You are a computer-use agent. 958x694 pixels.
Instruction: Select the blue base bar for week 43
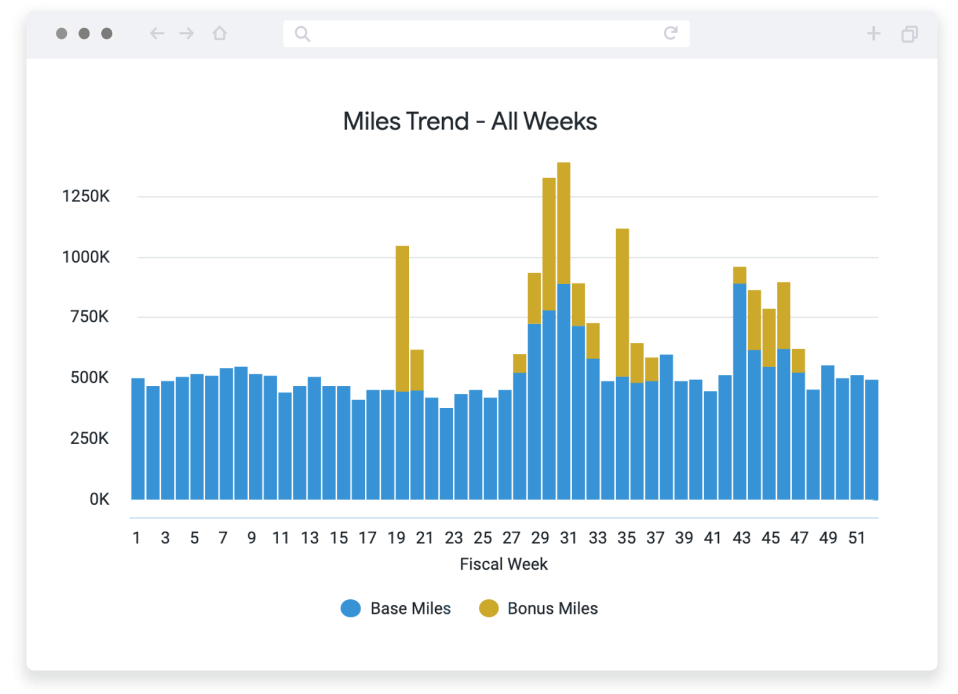[x=740, y=392]
